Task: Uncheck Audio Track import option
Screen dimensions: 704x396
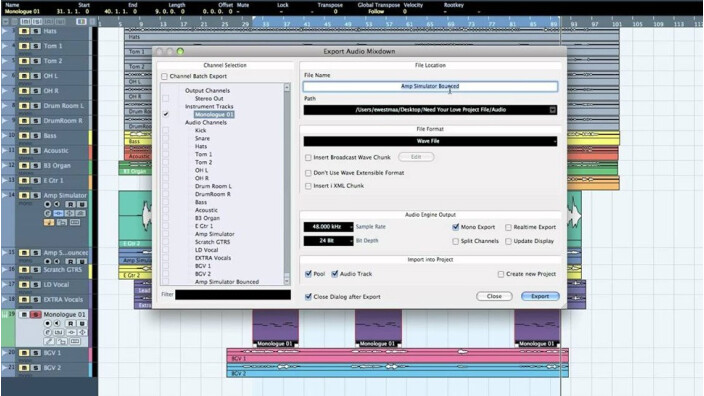Action: point(334,274)
